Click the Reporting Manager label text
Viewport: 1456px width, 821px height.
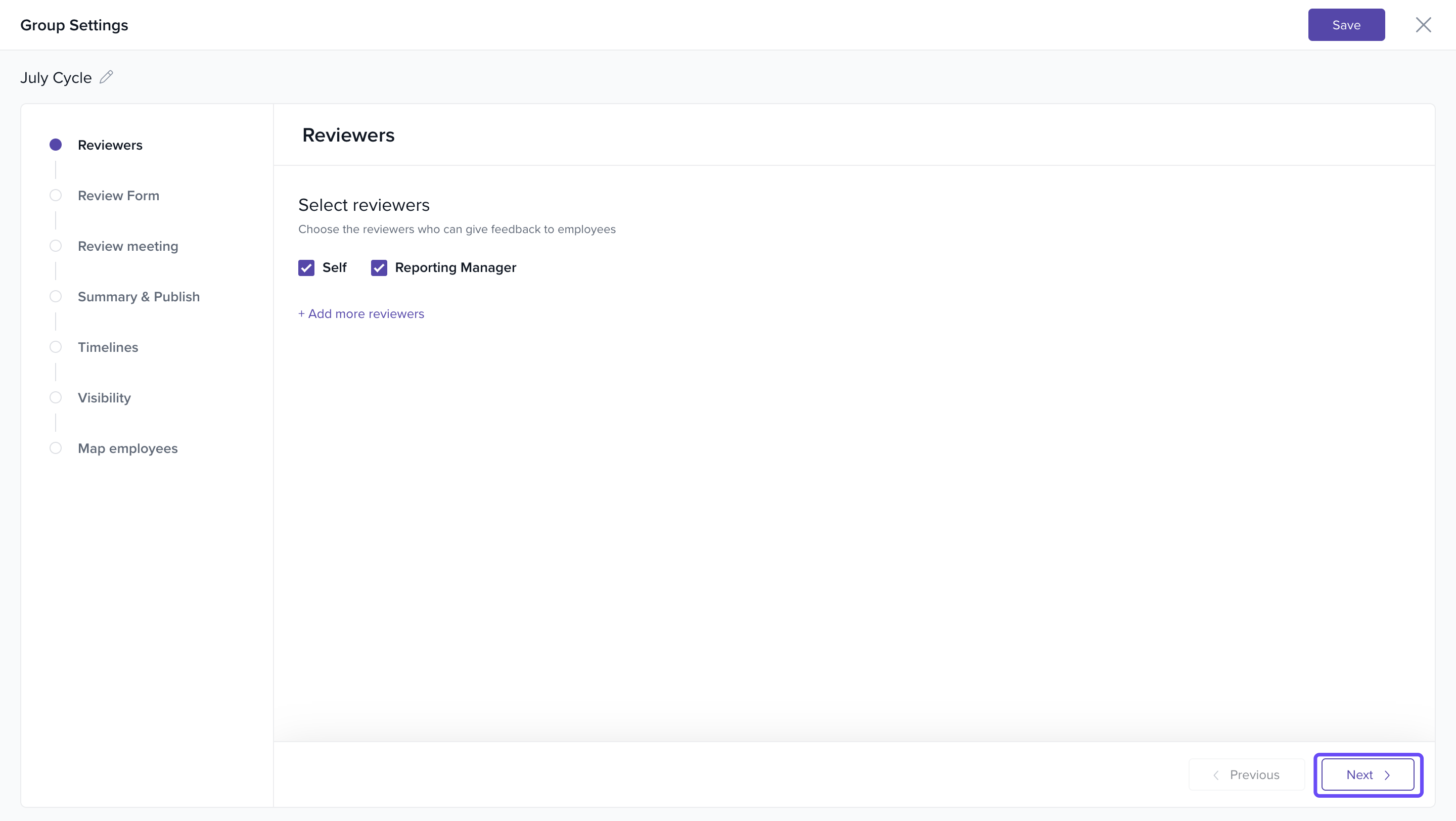tap(455, 268)
